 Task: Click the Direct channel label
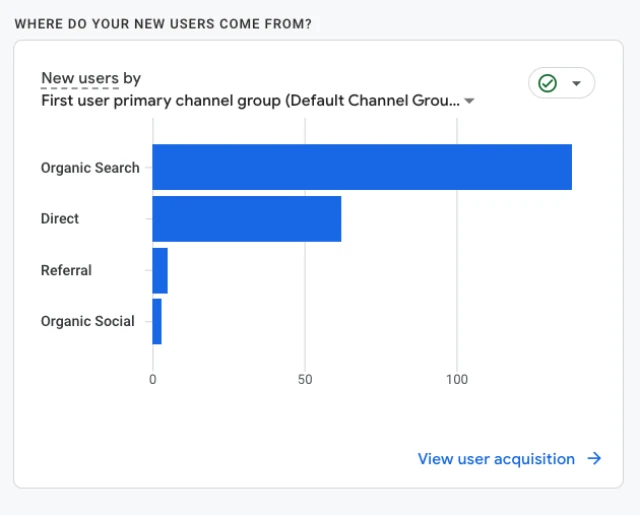tap(60, 219)
